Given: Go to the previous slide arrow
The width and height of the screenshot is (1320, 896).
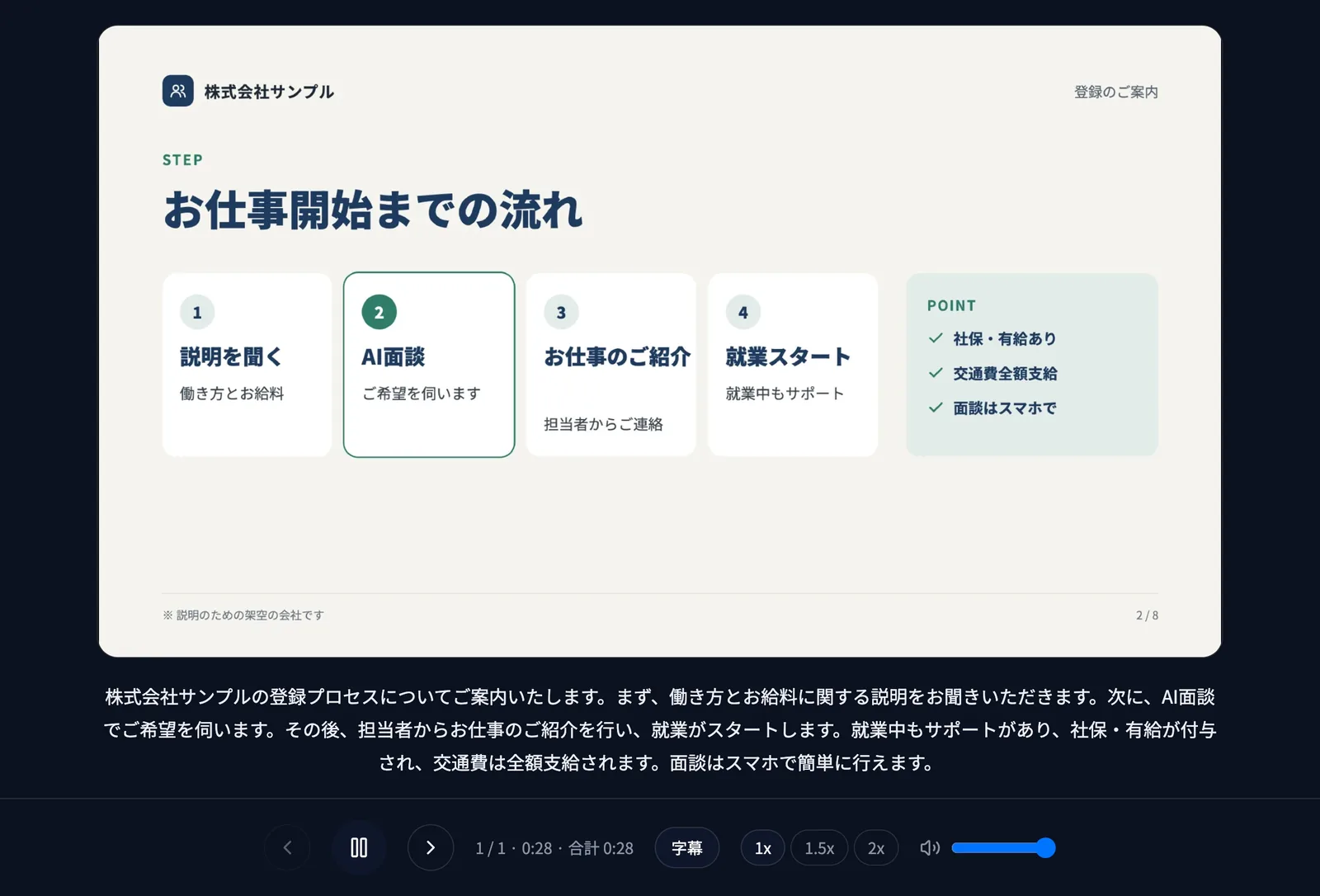Looking at the screenshot, I should pyautogui.click(x=287, y=847).
